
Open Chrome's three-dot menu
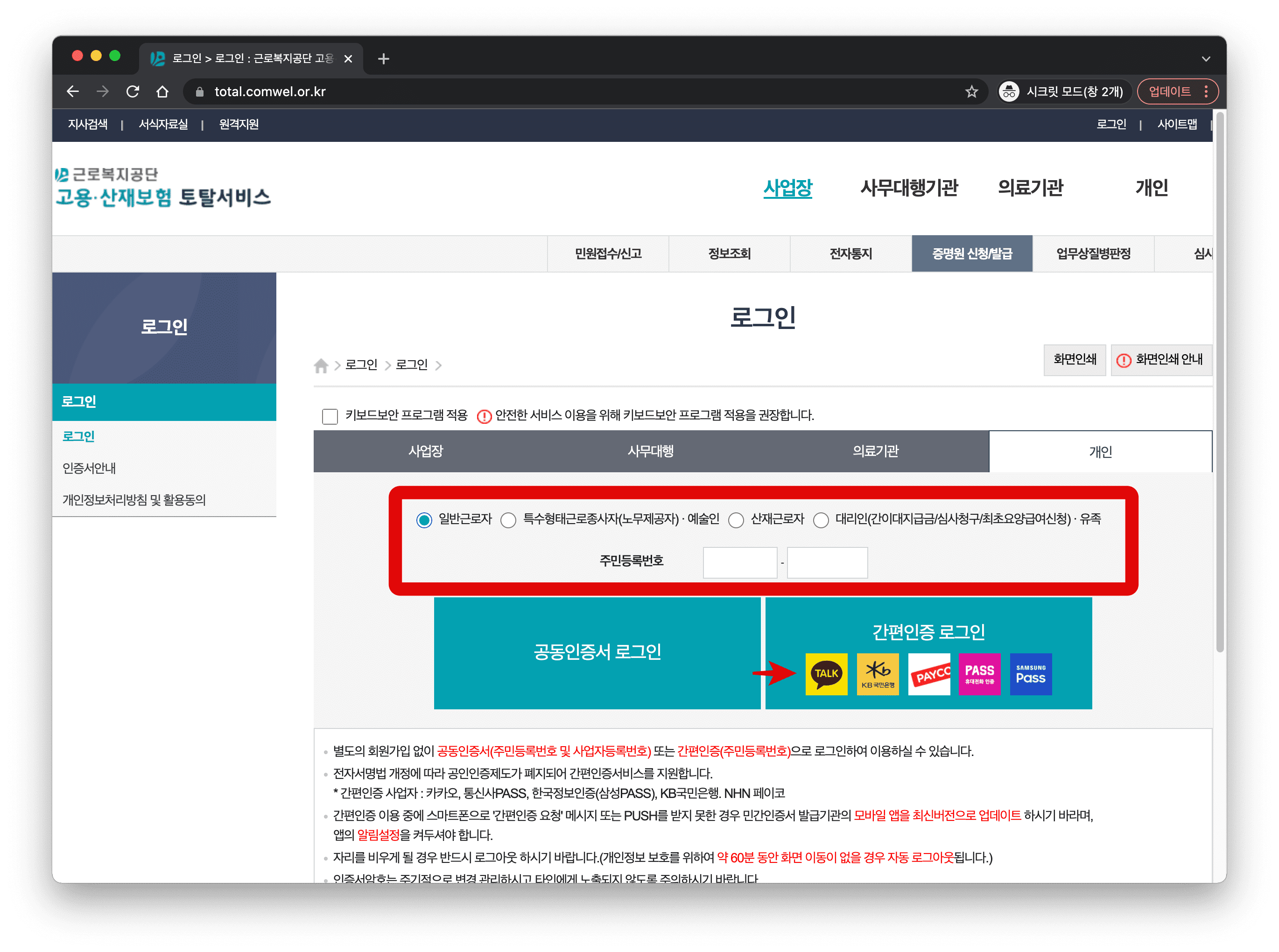tap(1206, 91)
